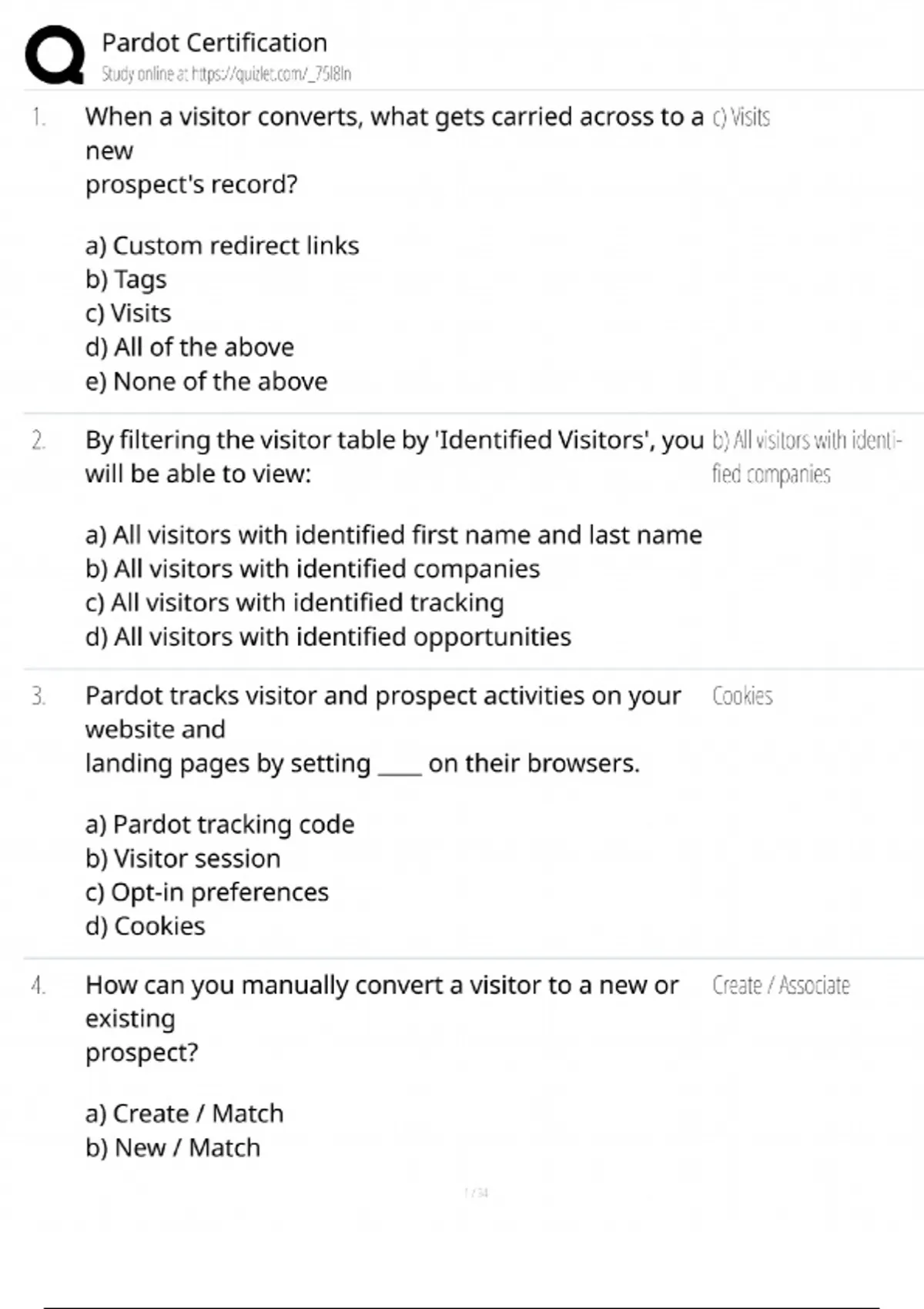
Task: Select option d) Cookies in question 3
Action: point(145,926)
